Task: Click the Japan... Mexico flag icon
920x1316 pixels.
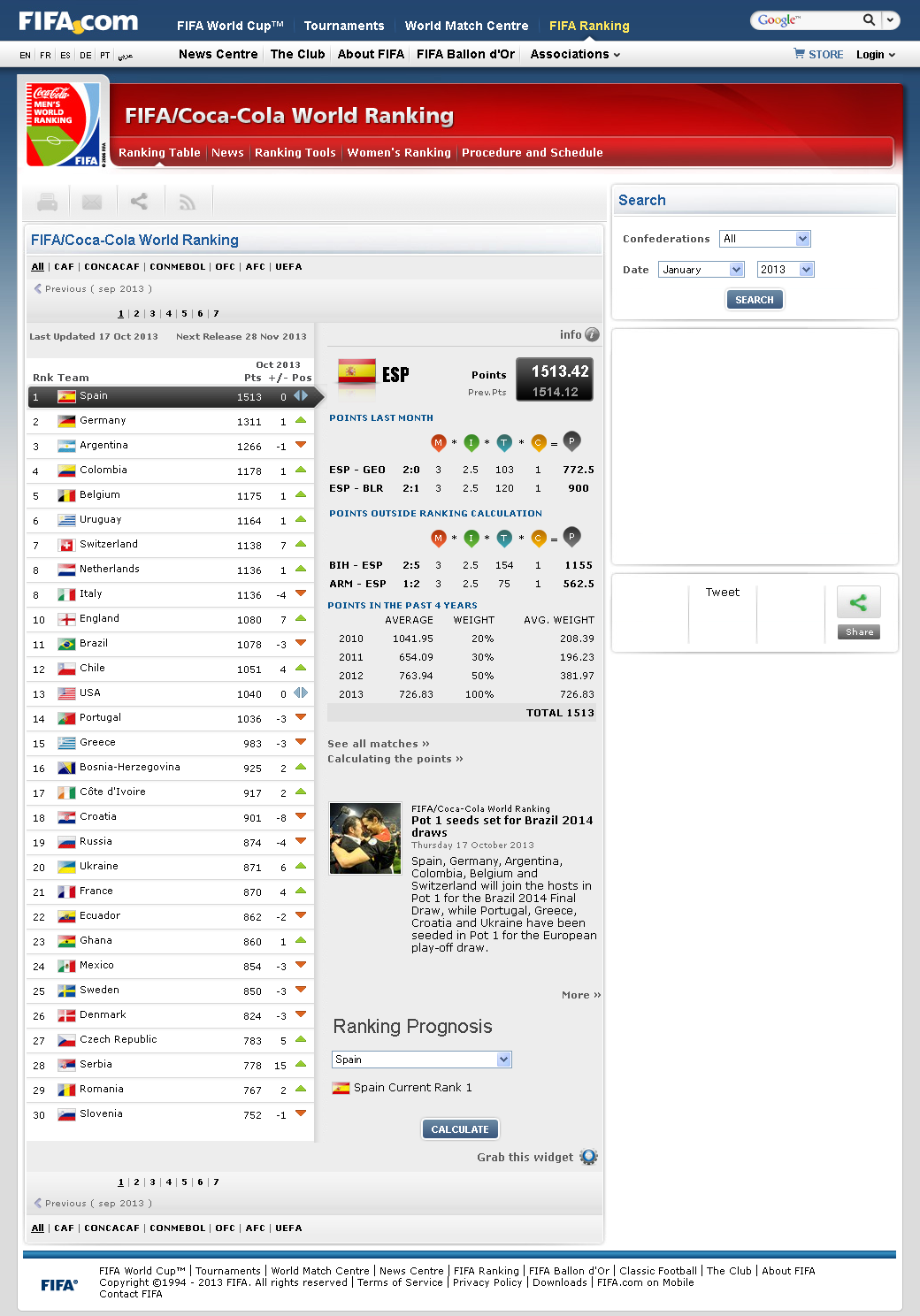Action: (66, 966)
